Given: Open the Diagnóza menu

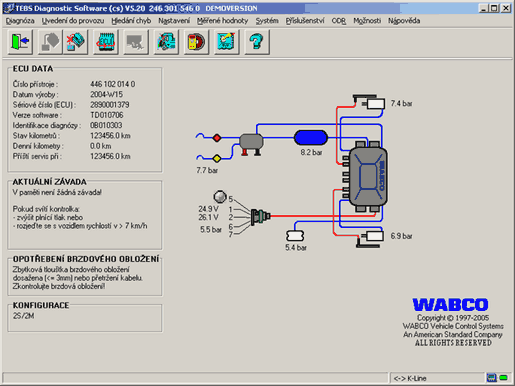Looking at the screenshot, I should click(x=20, y=21).
